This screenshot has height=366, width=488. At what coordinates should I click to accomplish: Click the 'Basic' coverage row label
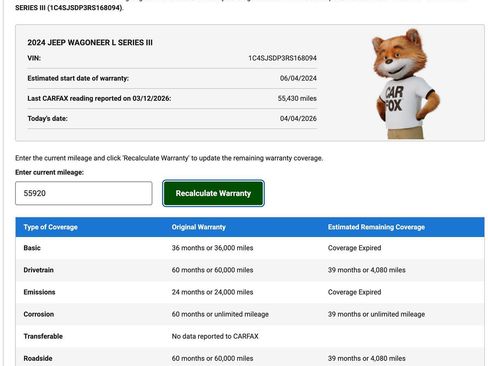pyautogui.click(x=32, y=248)
